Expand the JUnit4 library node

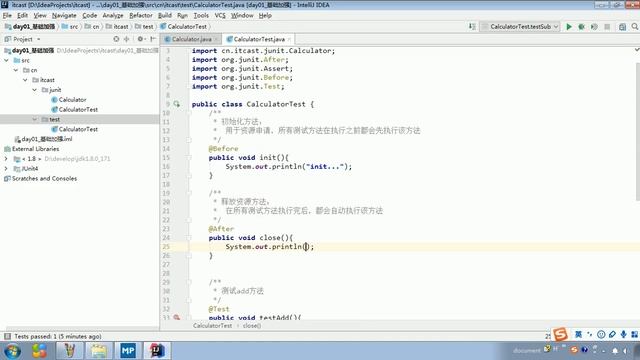(x=7, y=169)
